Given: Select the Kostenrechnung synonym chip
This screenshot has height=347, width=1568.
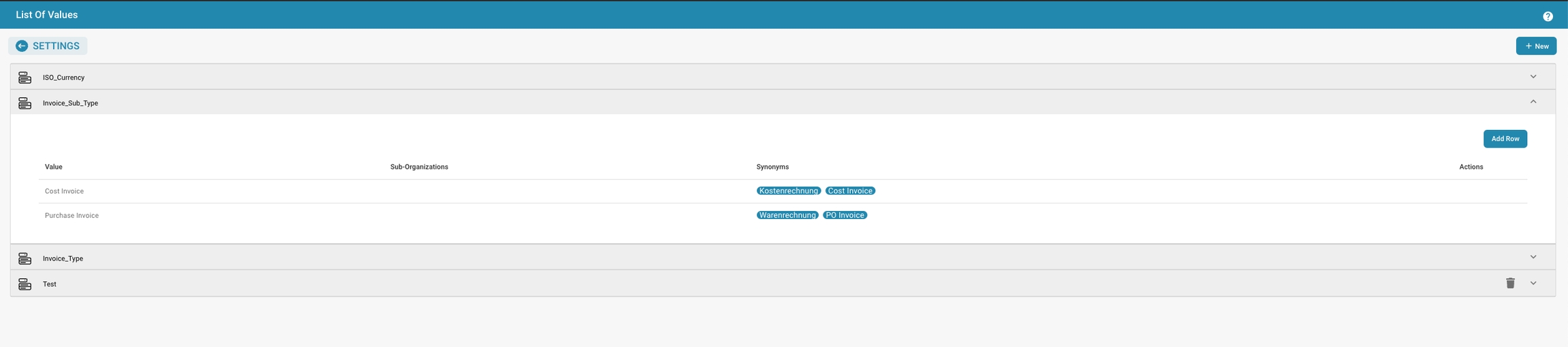Looking at the screenshot, I should coord(788,191).
